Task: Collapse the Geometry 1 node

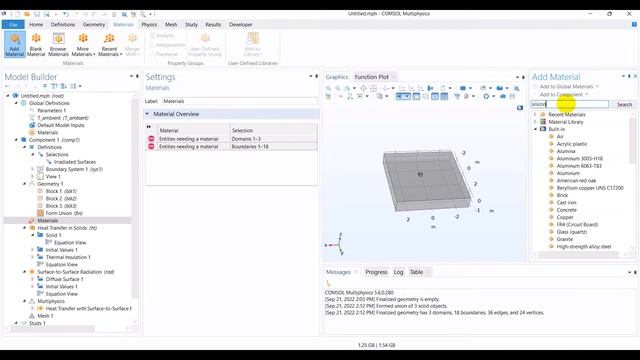Action: (24, 184)
